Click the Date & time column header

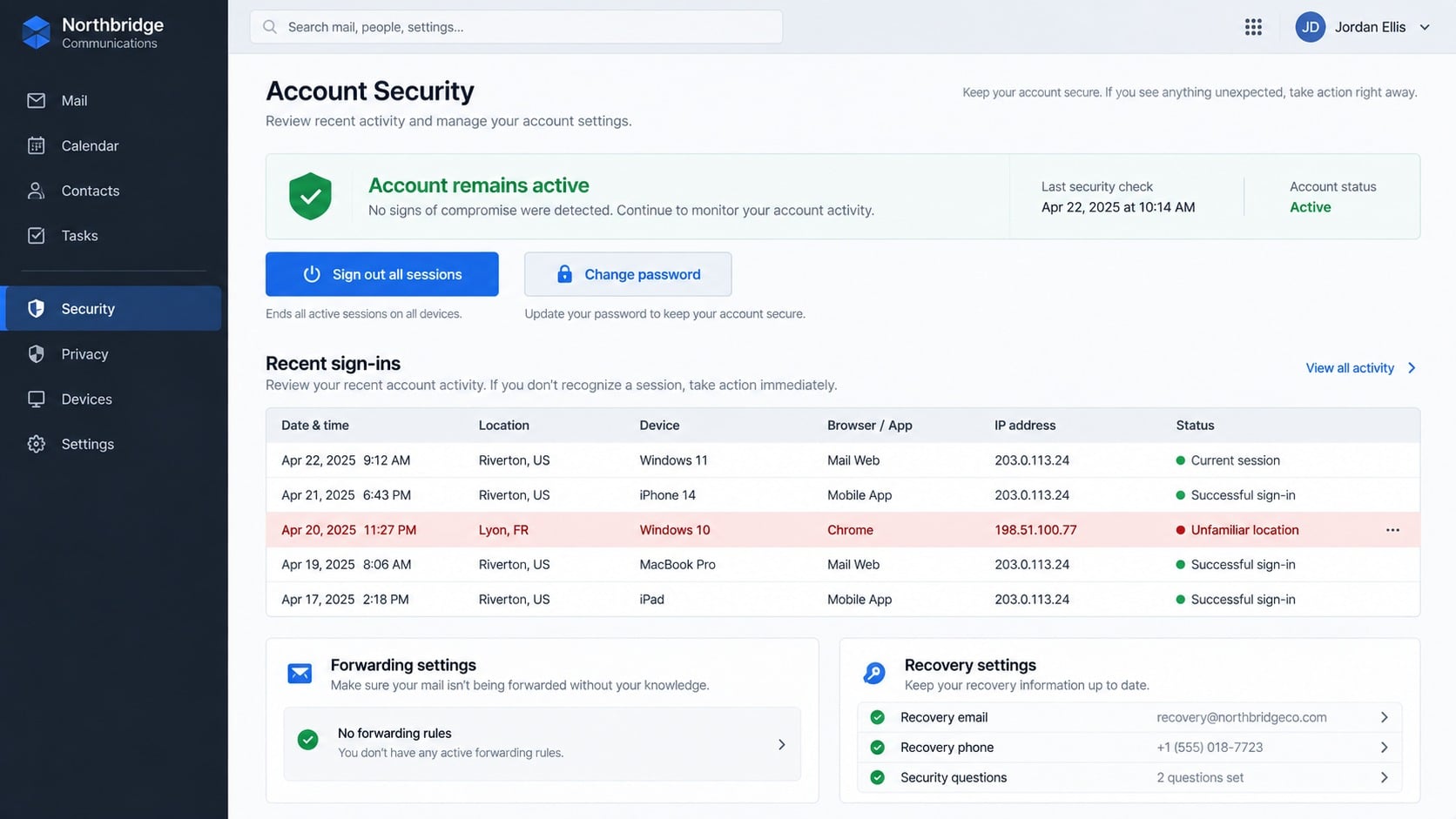pyautogui.click(x=315, y=426)
